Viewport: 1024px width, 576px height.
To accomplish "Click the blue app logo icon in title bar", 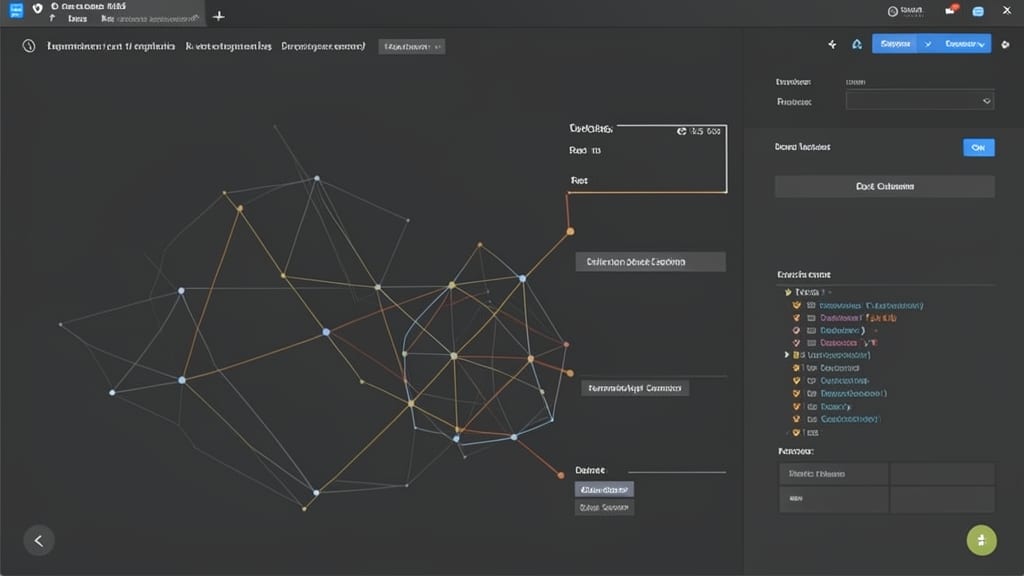I will pyautogui.click(x=16, y=10).
